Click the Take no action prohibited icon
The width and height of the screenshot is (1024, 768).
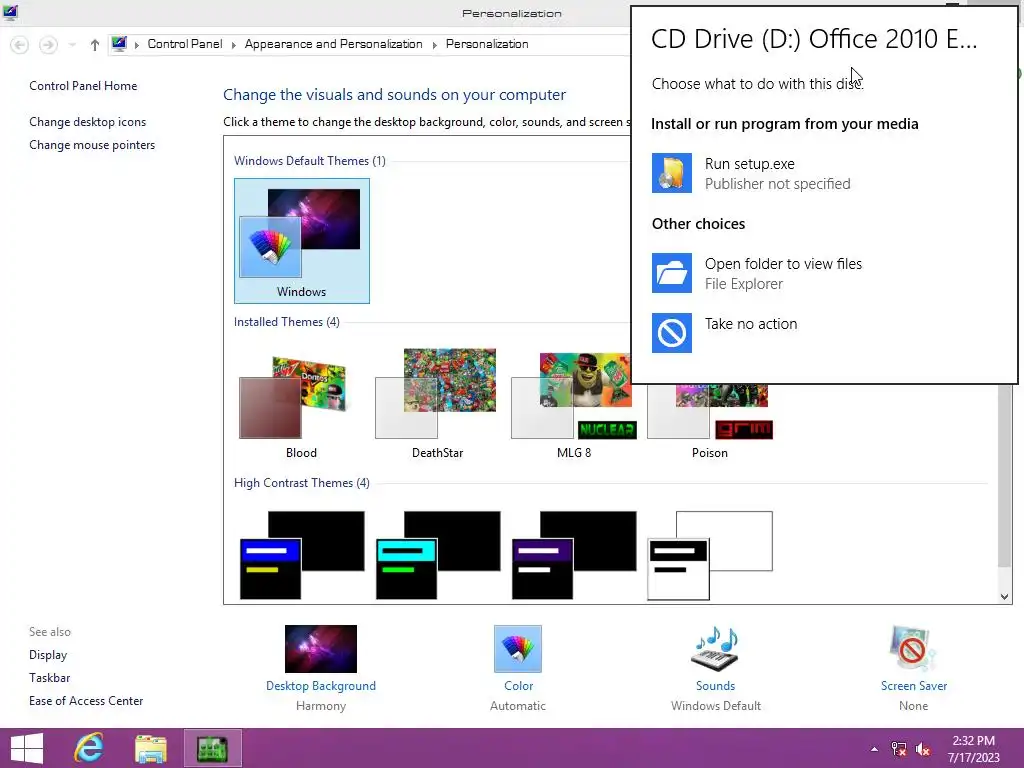pos(671,333)
